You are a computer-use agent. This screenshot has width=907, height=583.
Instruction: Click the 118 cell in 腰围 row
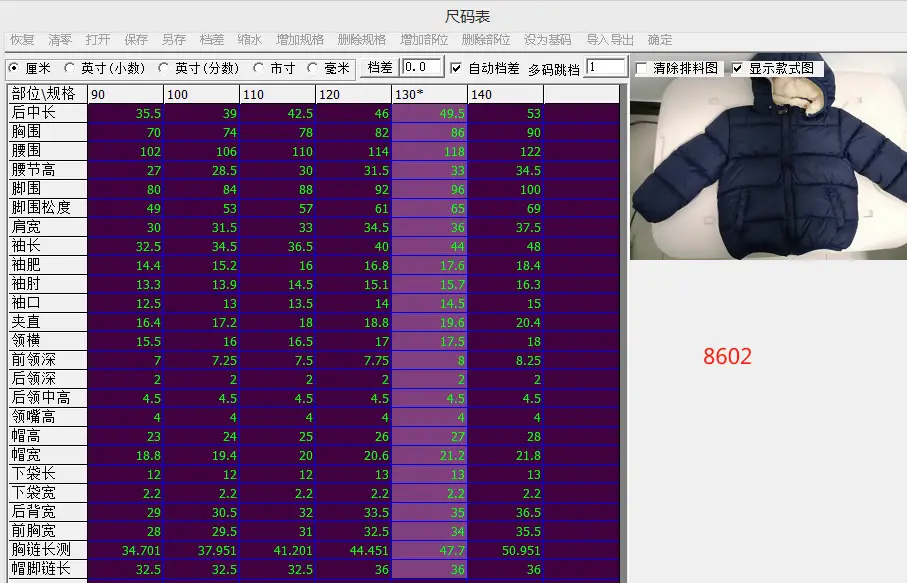[430, 152]
